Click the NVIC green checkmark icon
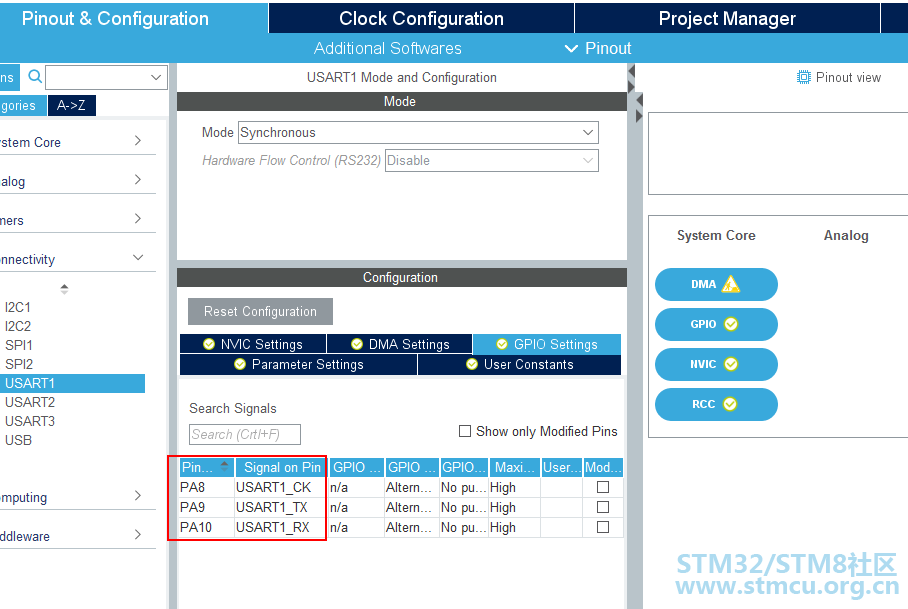908x609 pixels. [x=731, y=364]
